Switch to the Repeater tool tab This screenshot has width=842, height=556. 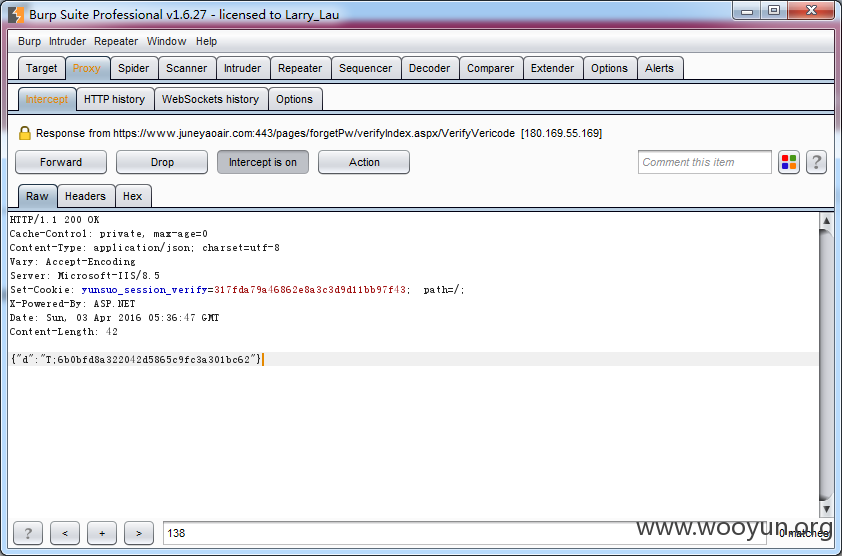coord(300,68)
